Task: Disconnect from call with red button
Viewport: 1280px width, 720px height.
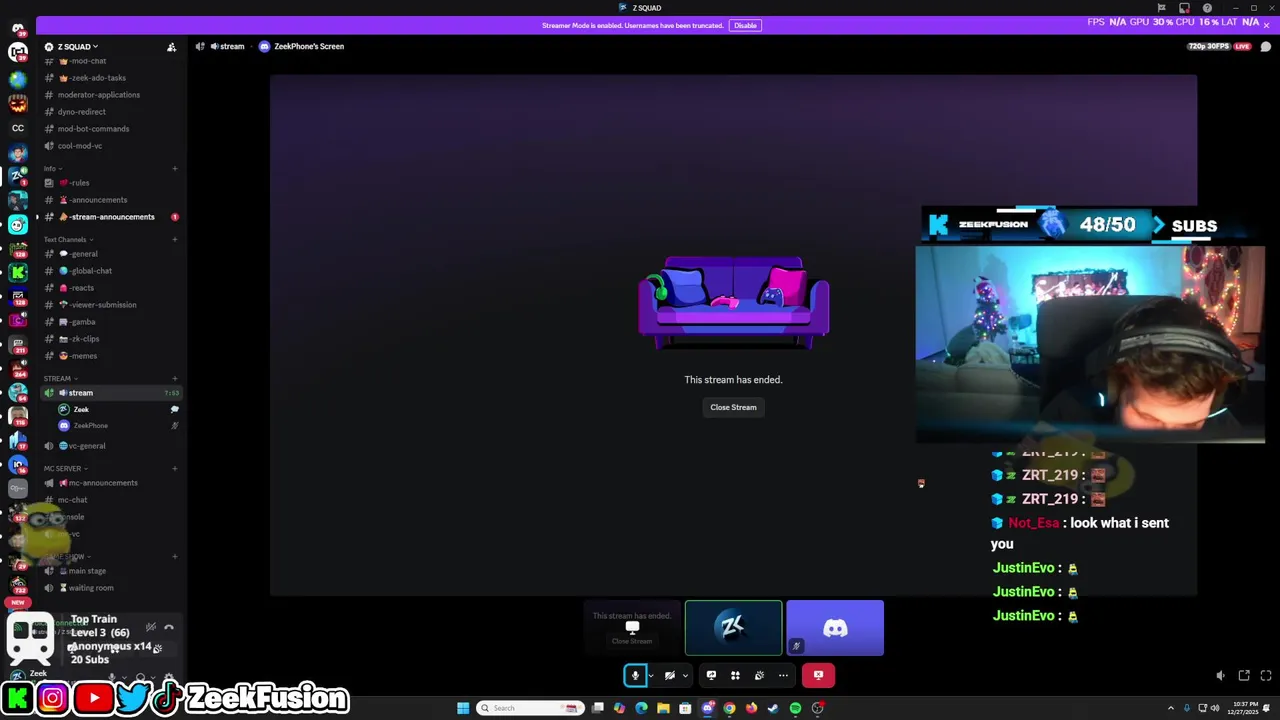Action: [818, 675]
